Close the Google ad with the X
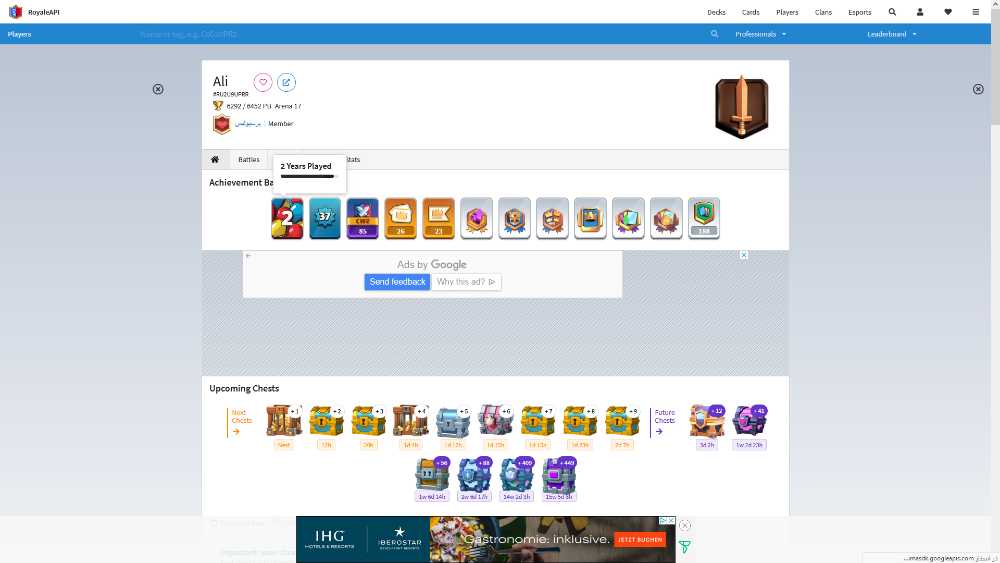 coord(744,255)
